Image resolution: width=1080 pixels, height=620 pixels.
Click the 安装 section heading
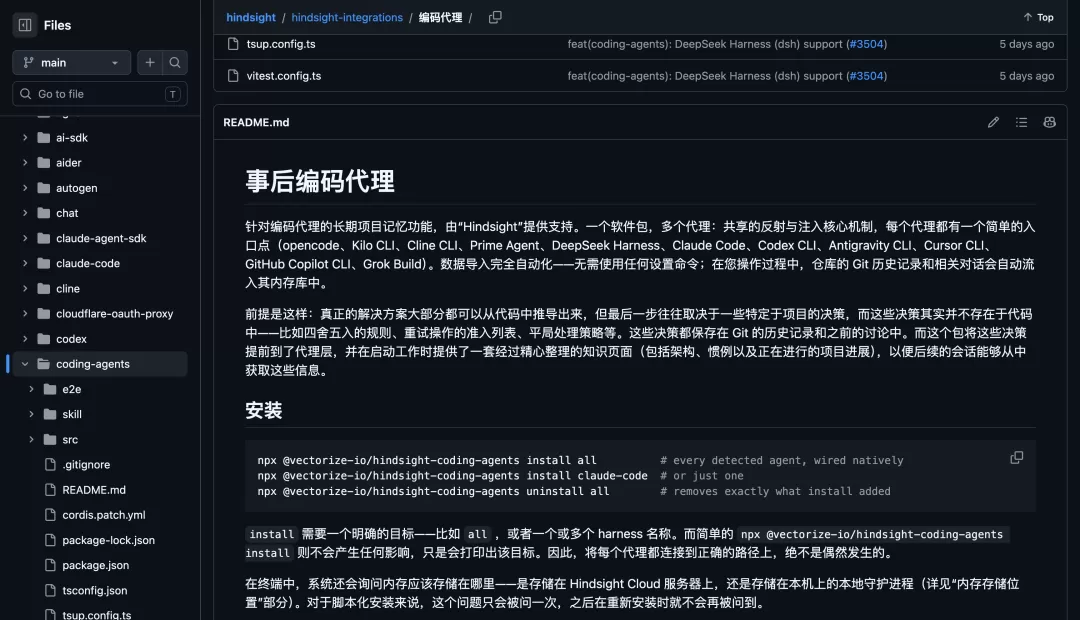point(264,411)
